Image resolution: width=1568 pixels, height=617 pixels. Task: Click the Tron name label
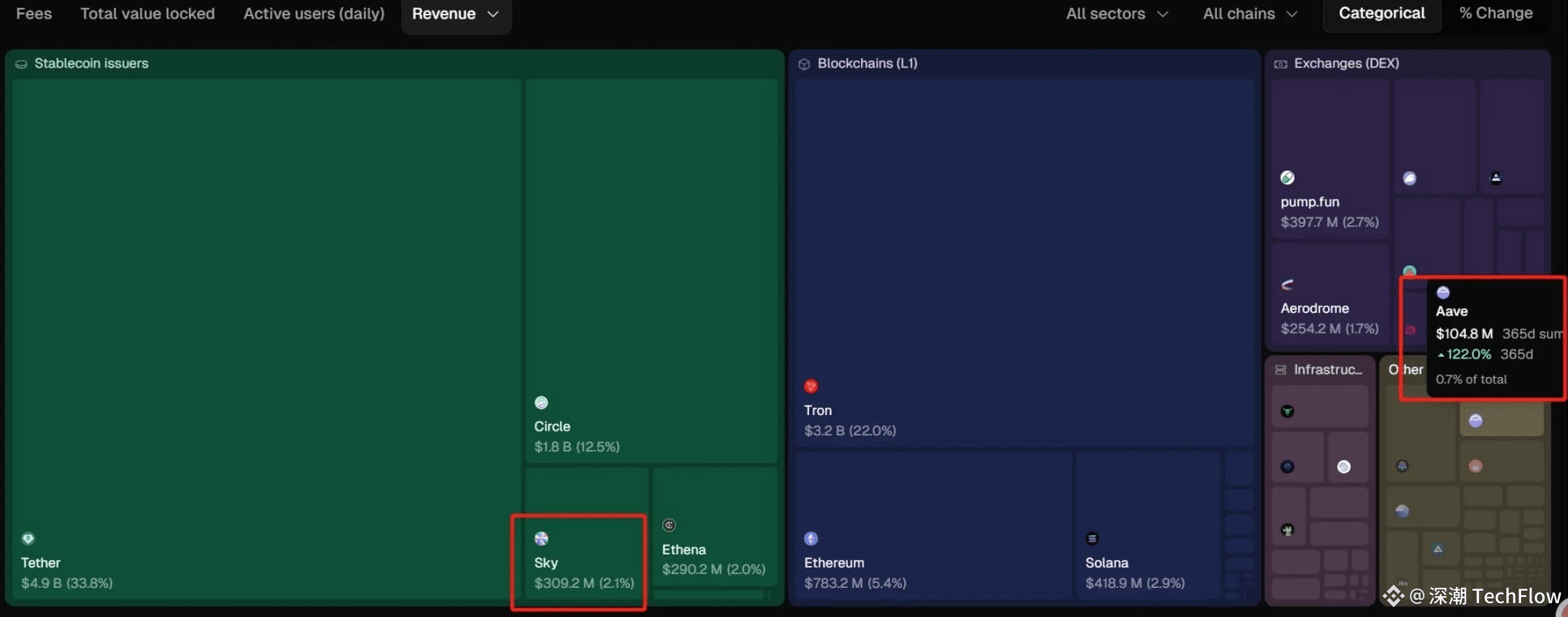(x=818, y=410)
